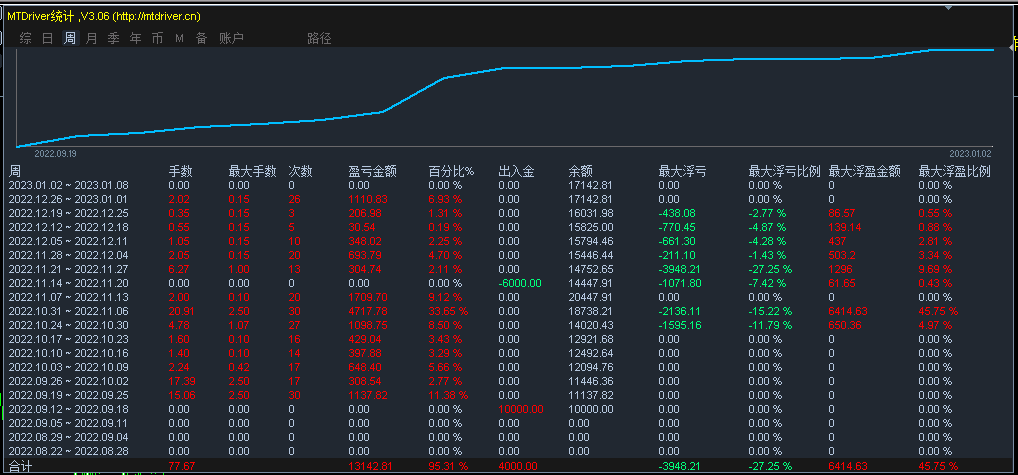Click the 最大浮盈金额 column header
This screenshot has width=1018, height=475.
point(865,171)
